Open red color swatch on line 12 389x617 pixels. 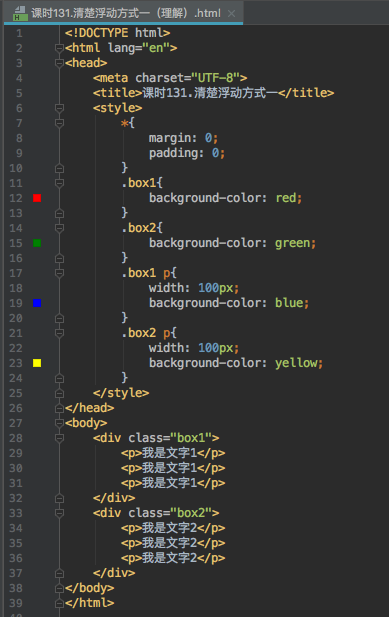pos(37,198)
